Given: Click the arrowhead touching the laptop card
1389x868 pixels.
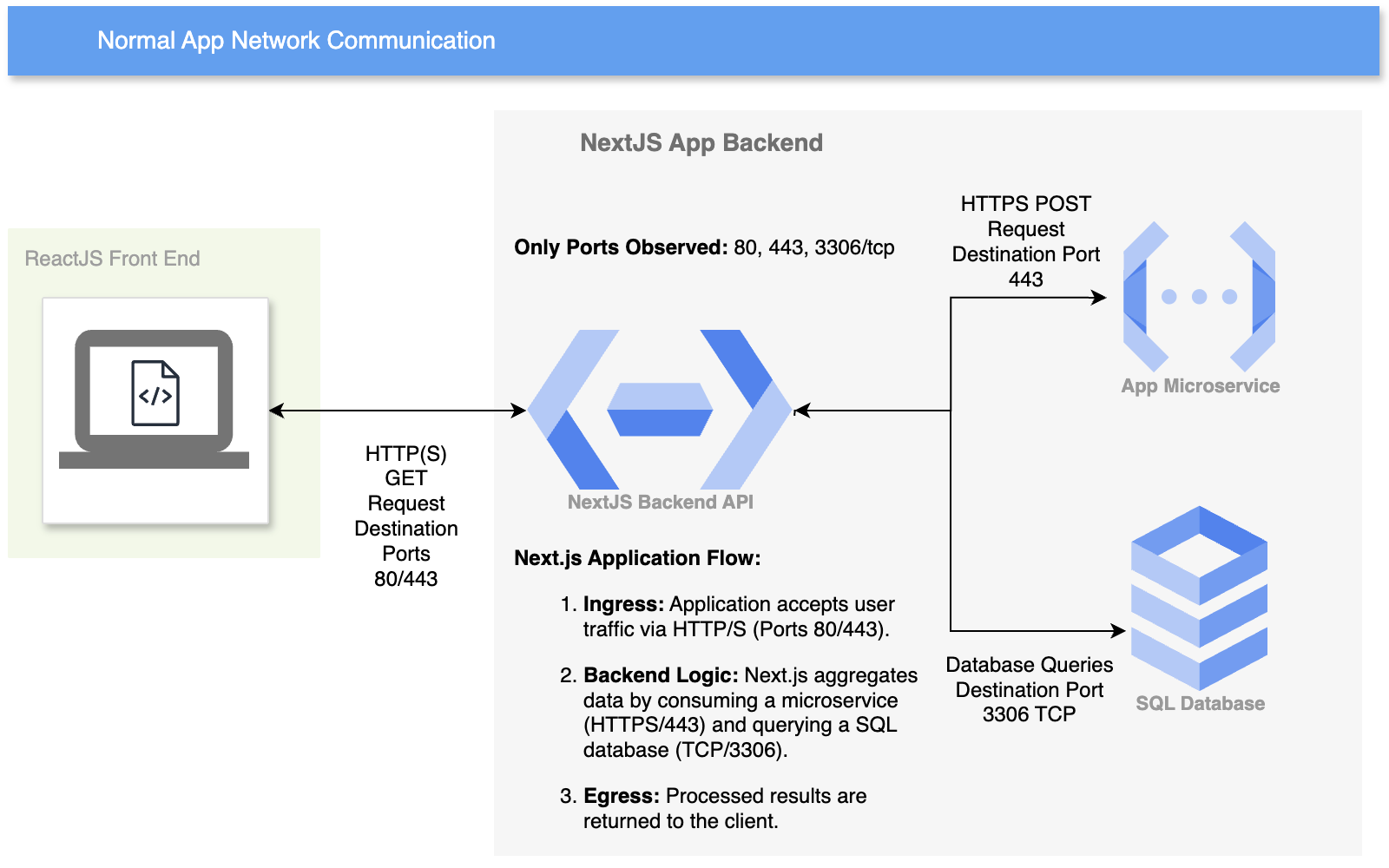Looking at the screenshot, I should coord(277,411).
